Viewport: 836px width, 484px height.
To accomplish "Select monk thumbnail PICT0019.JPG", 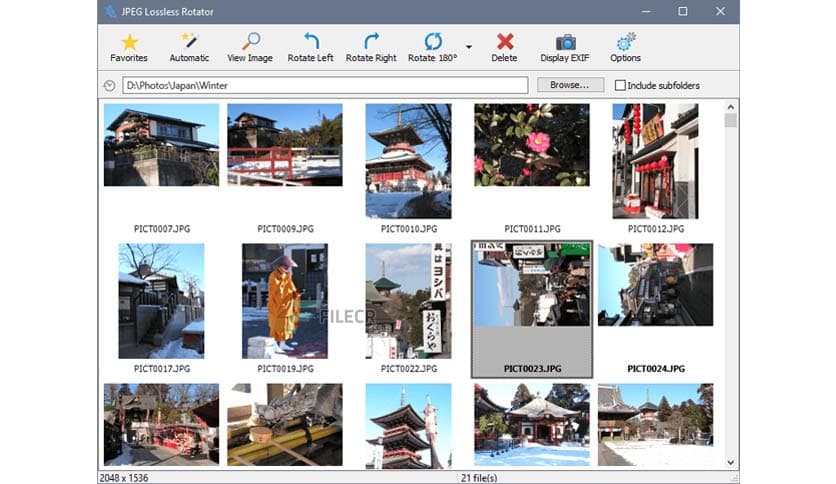I will click(x=285, y=301).
